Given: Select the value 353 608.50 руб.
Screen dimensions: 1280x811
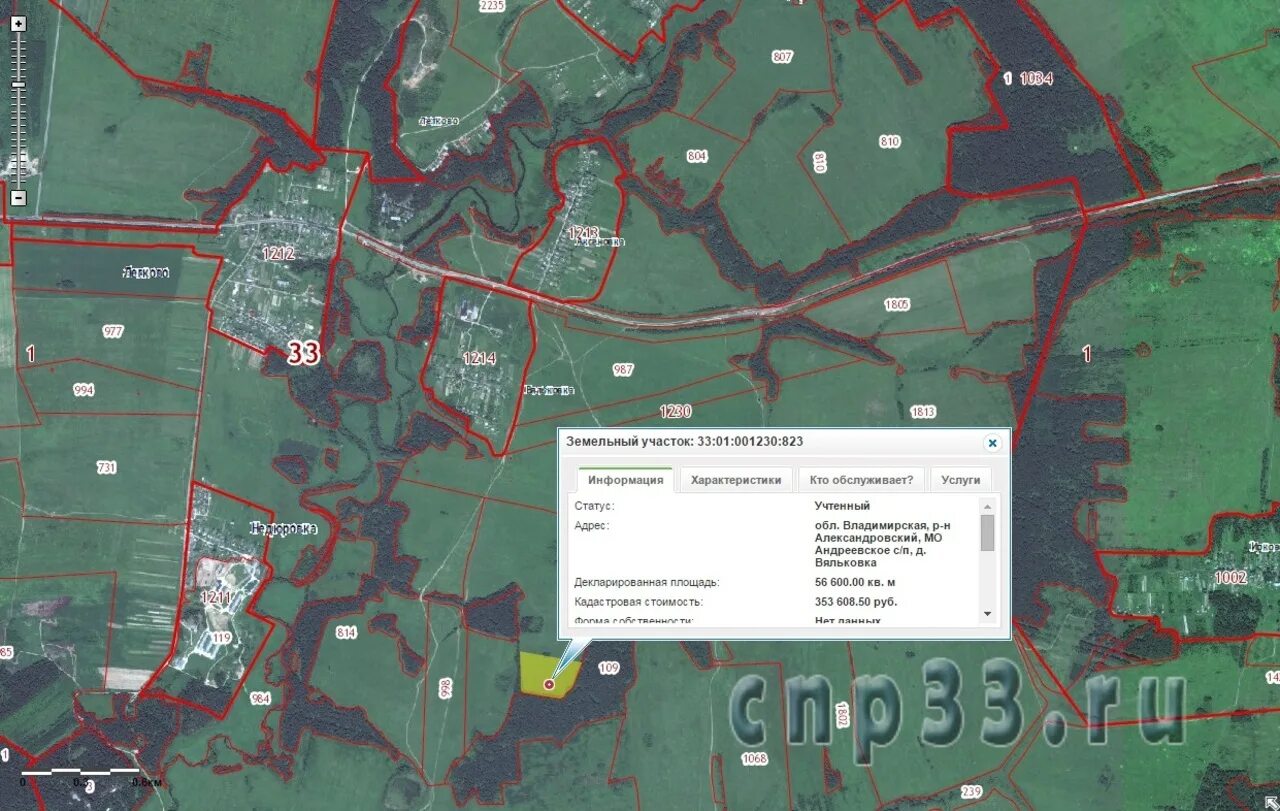Looking at the screenshot, I should [x=856, y=602].
